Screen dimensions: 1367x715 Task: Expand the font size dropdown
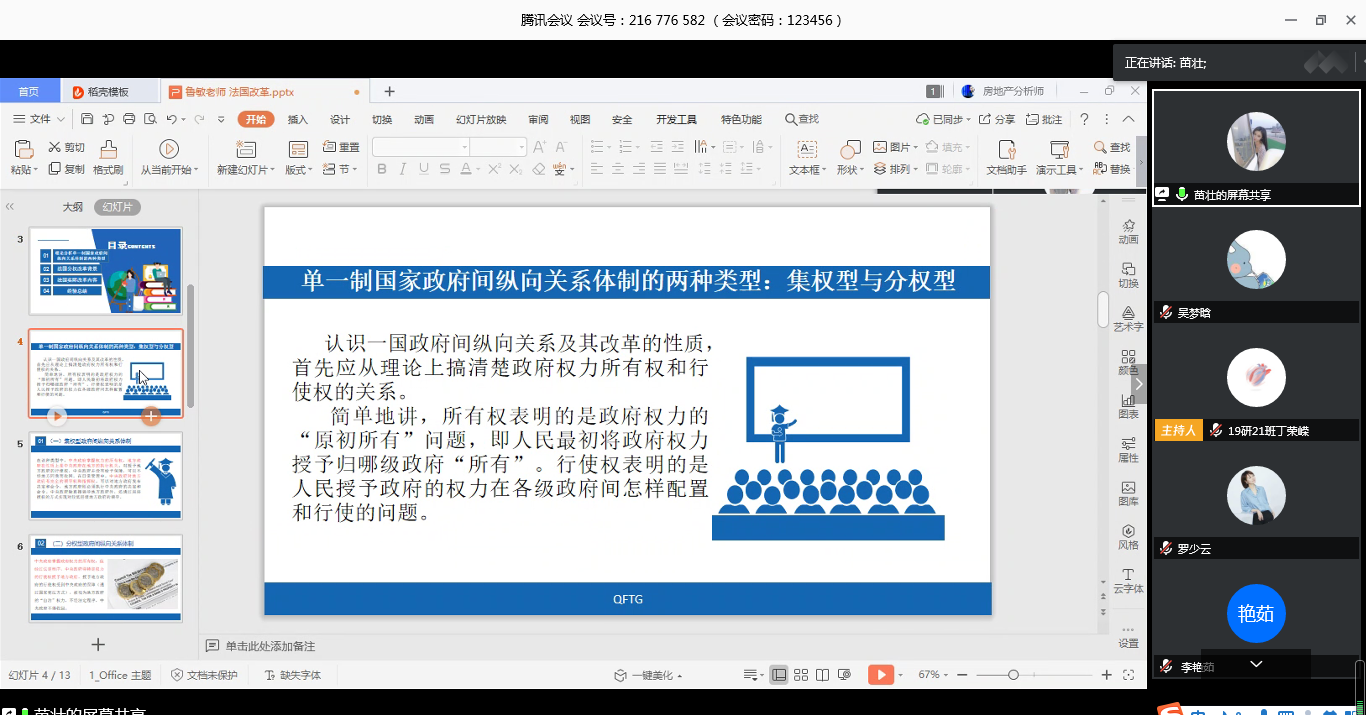click(x=522, y=146)
